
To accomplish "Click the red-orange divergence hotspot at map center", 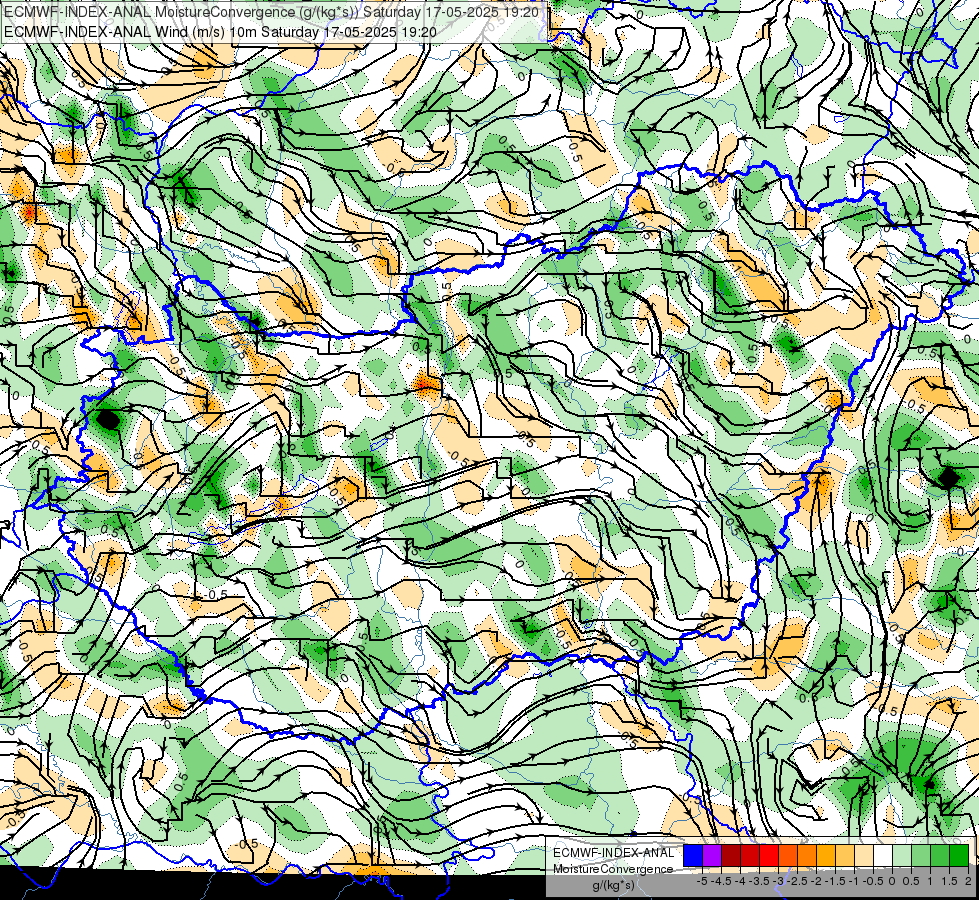I will (x=426, y=383).
